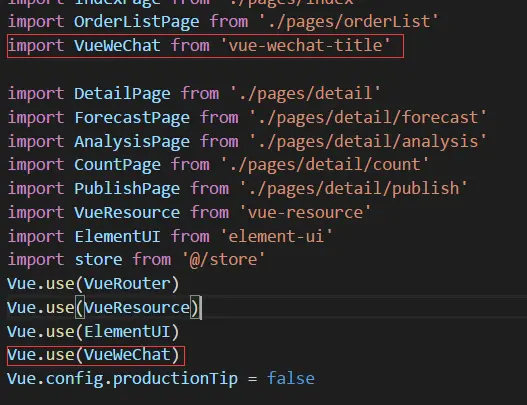Click the 'element-ui' module string
Screen dimensions: 527x405
[x=276, y=236]
